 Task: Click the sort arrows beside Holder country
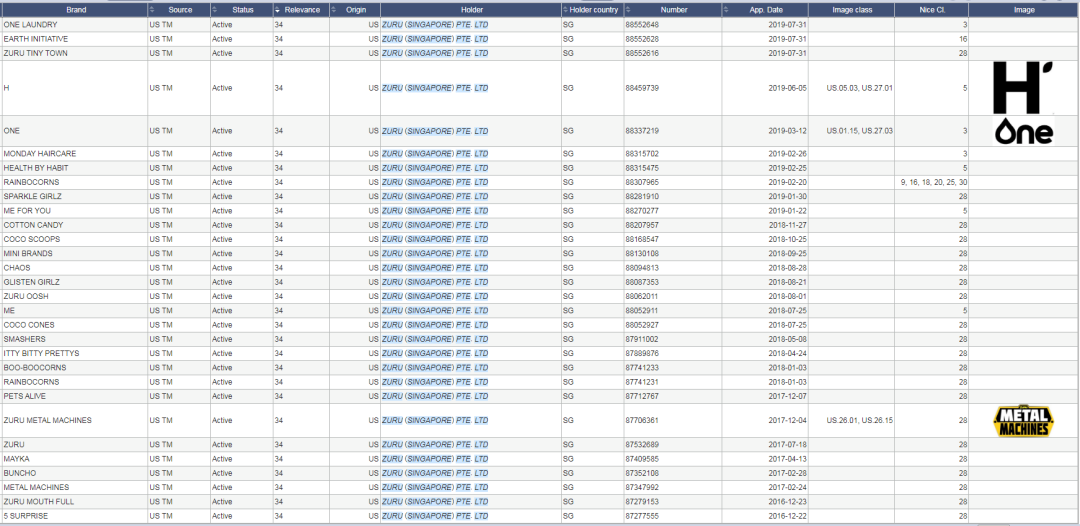pos(565,10)
